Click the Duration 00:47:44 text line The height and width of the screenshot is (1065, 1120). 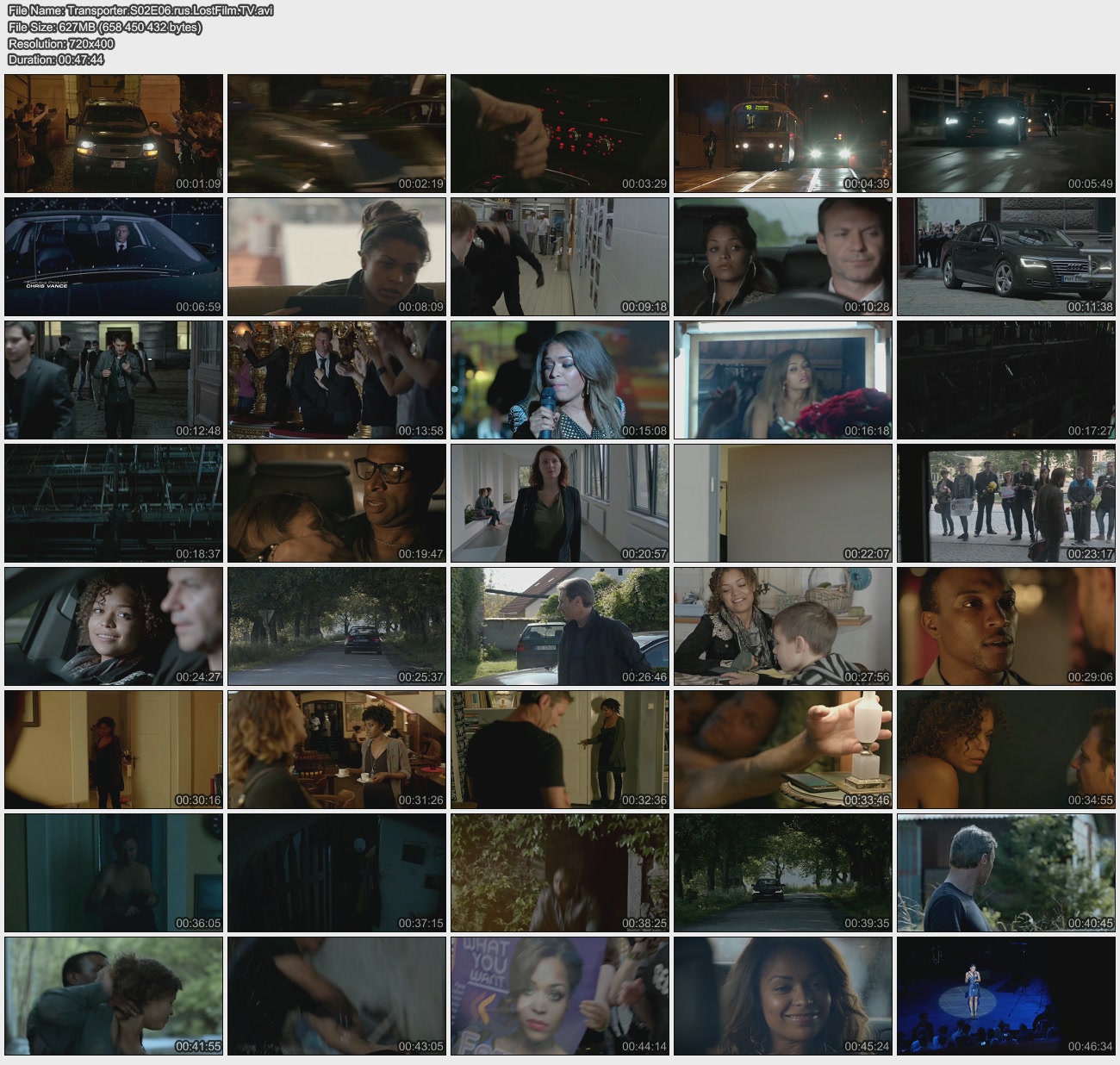56,59
